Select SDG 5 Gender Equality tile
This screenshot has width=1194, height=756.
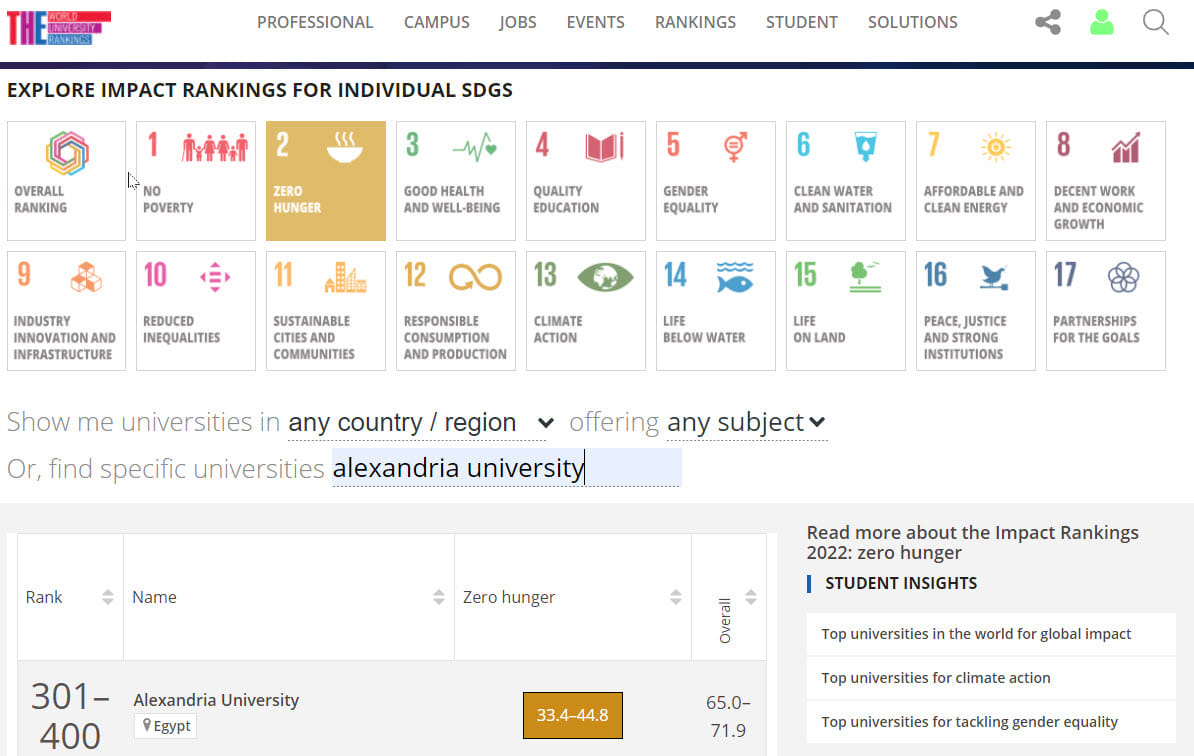pos(715,181)
